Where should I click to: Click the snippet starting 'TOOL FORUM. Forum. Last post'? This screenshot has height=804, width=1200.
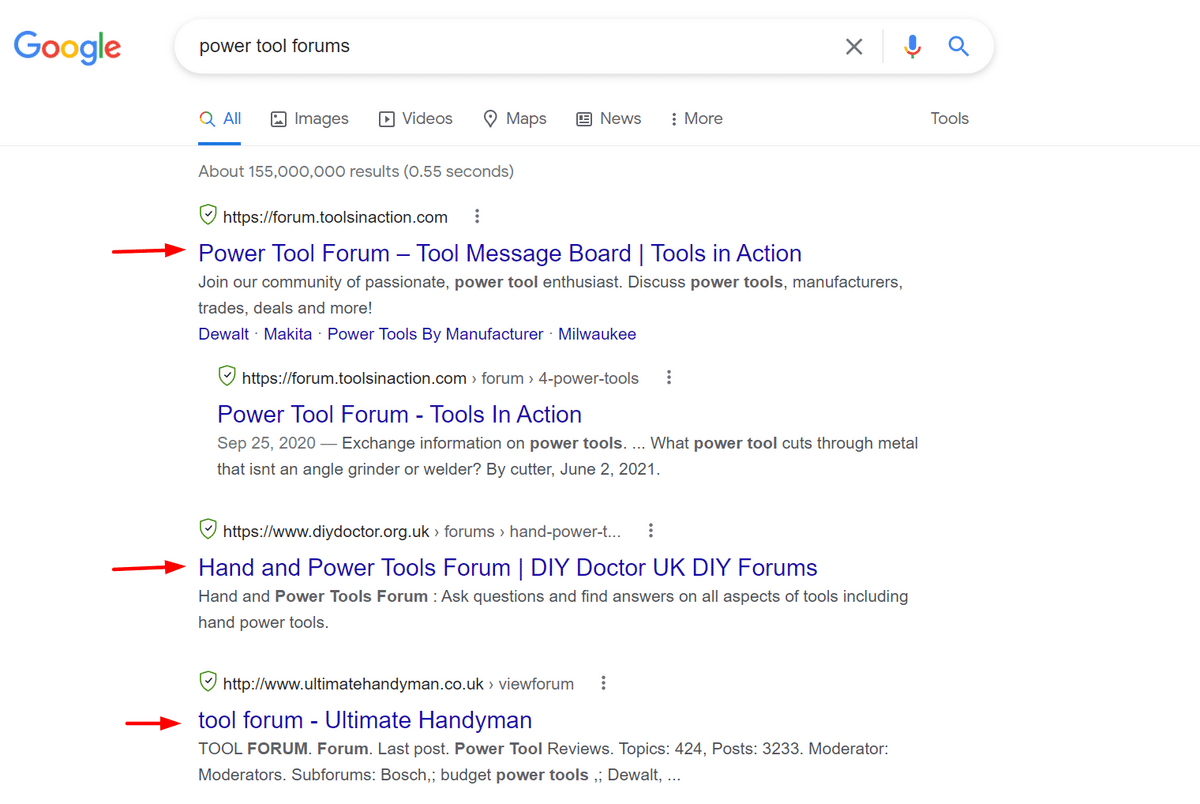click(543, 761)
